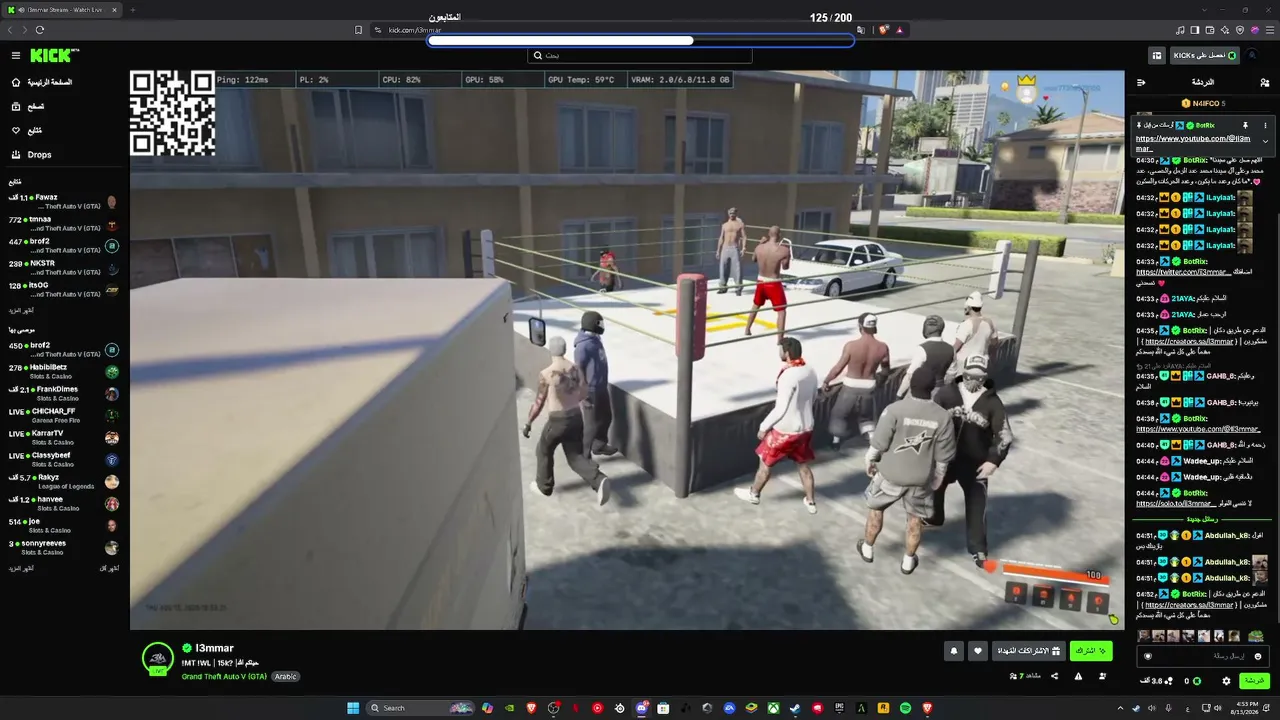Open the Kick user profile avatar
The height and width of the screenshot is (720, 1280).
pos(1252,56)
